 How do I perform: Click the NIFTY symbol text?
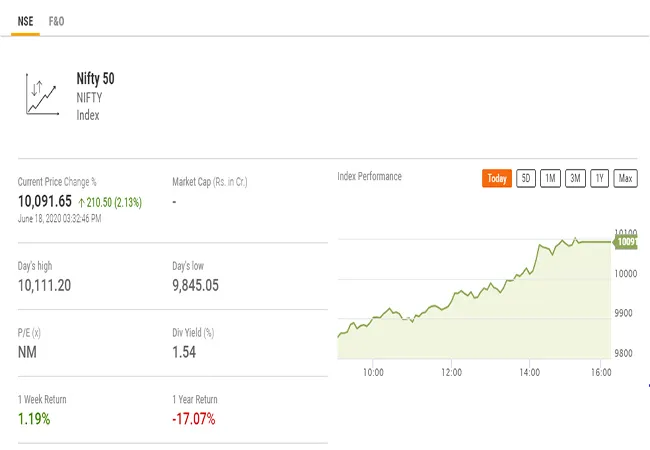pyautogui.click(x=89, y=98)
